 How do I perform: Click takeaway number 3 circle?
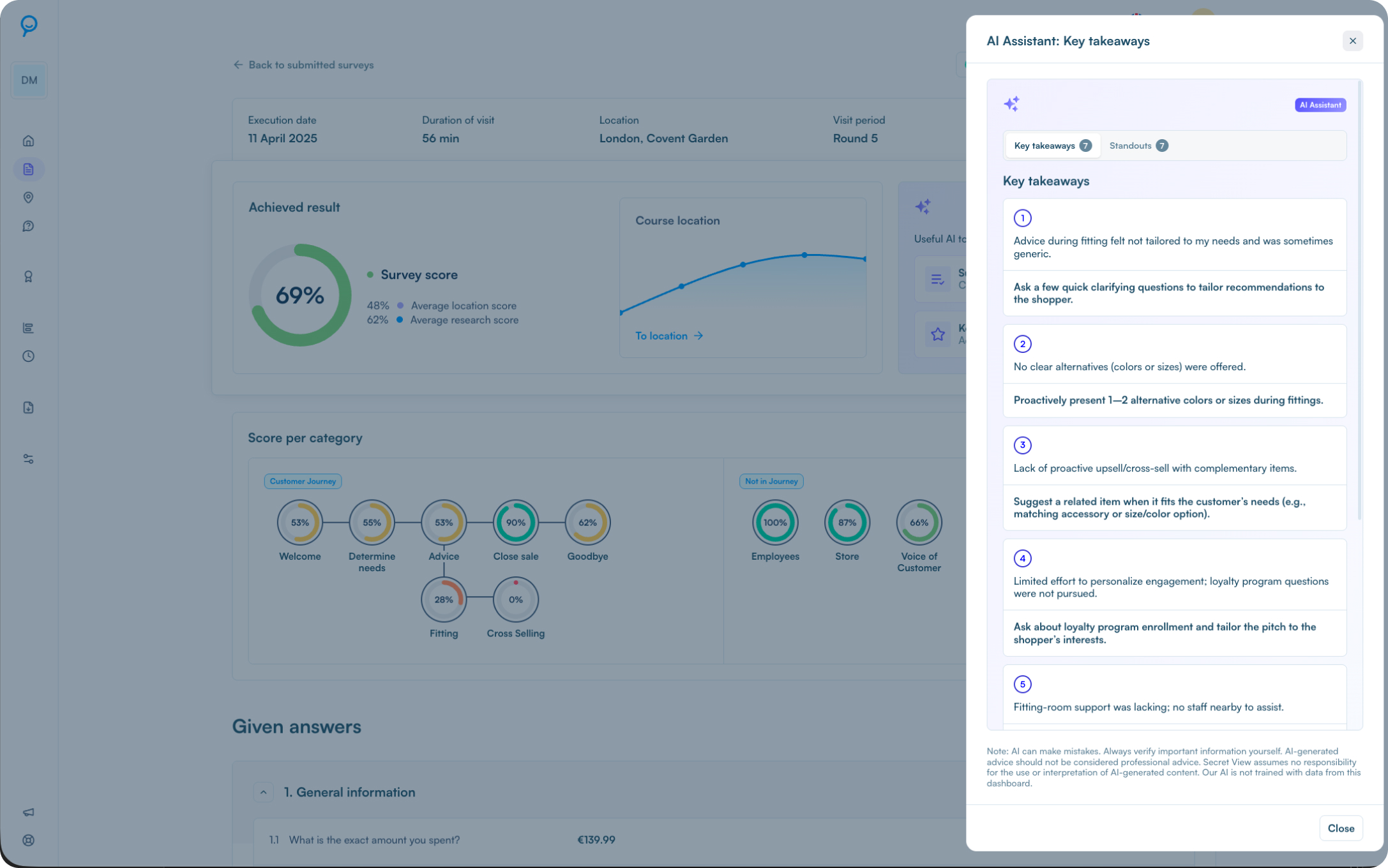[x=1022, y=445]
